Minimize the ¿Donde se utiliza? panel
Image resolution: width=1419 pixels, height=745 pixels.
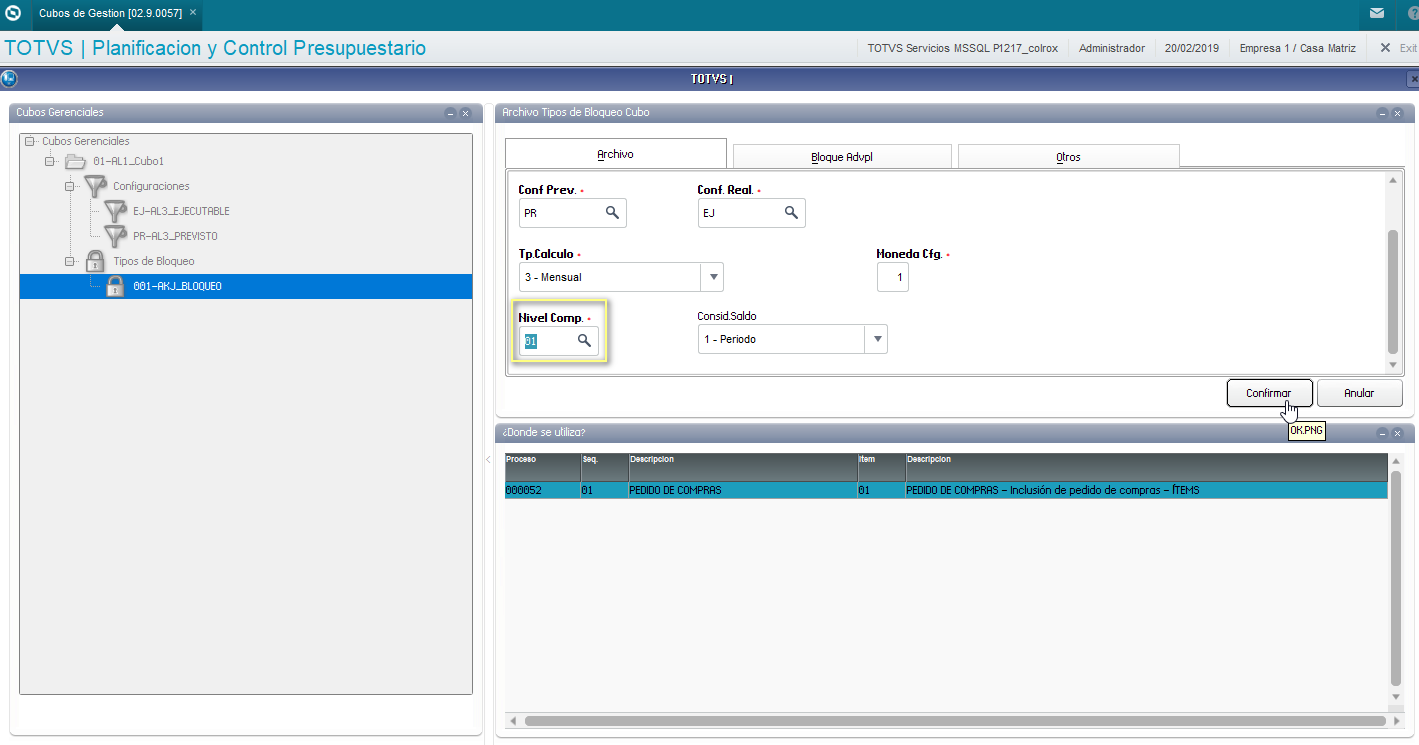pyautogui.click(x=1382, y=433)
